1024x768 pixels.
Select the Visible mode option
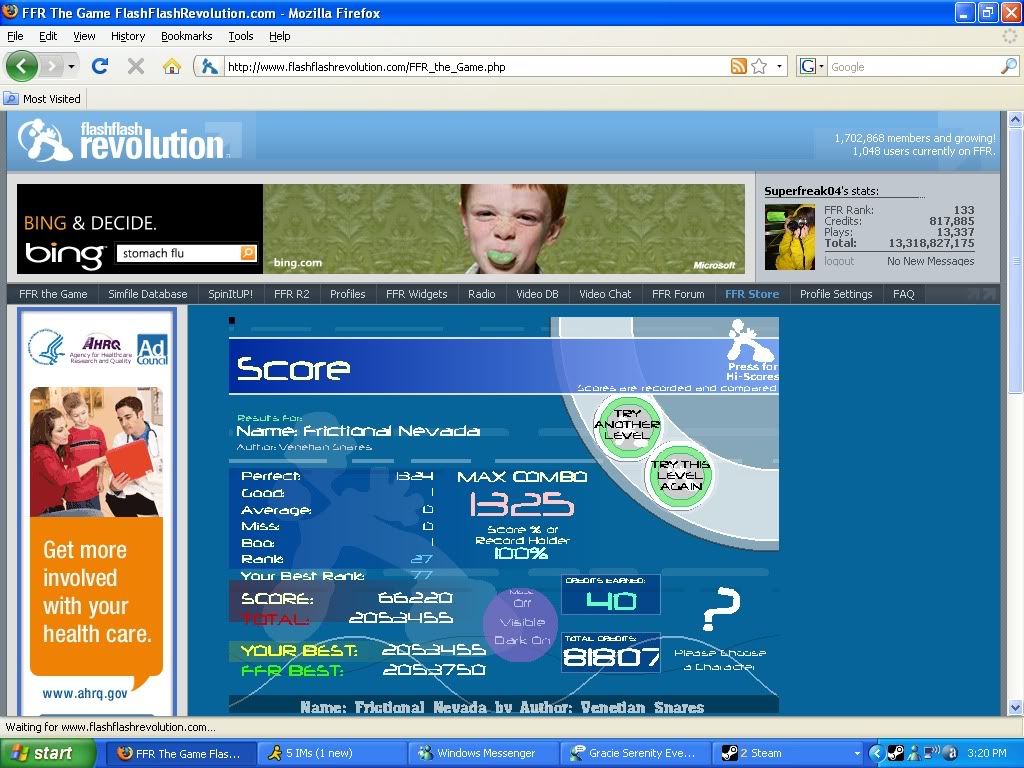(522, 622)
